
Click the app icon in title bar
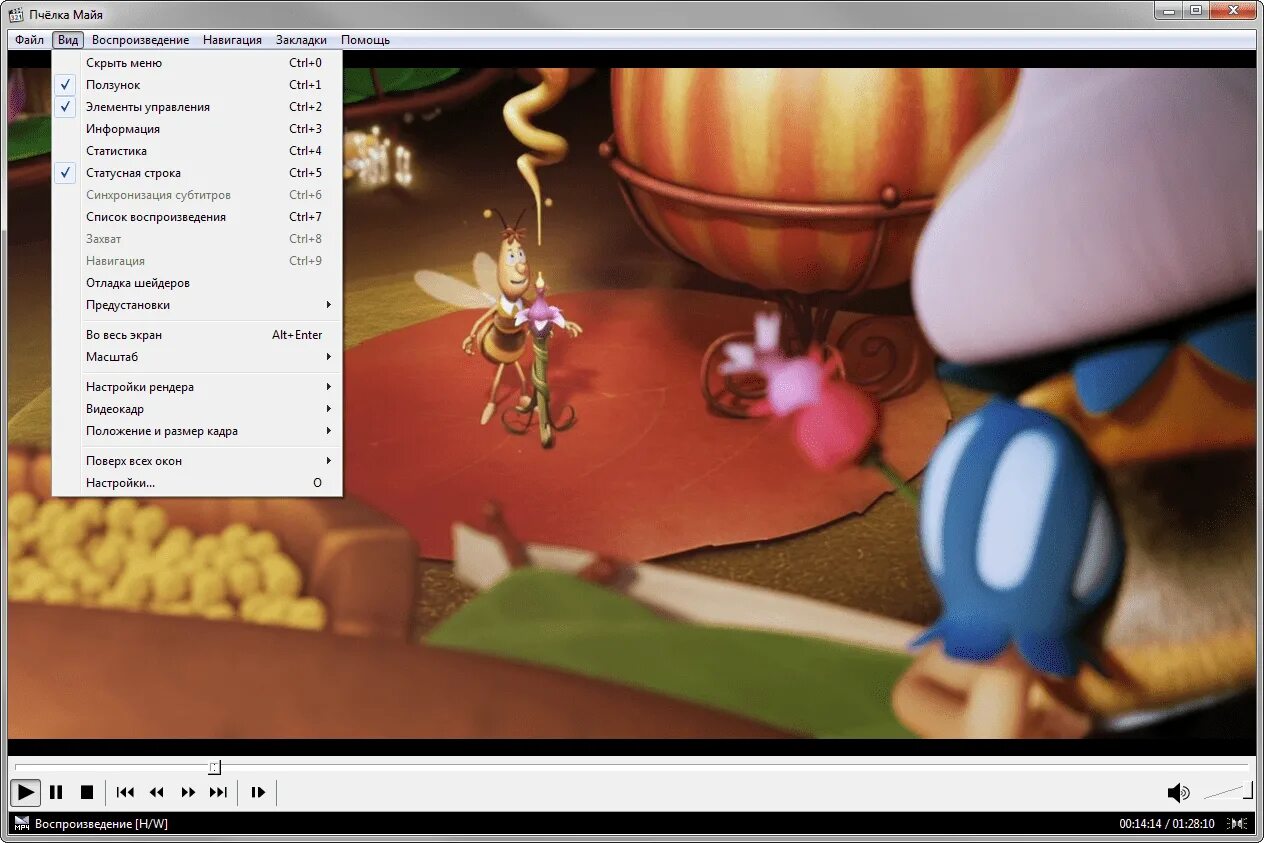click(x=16, y=14)
